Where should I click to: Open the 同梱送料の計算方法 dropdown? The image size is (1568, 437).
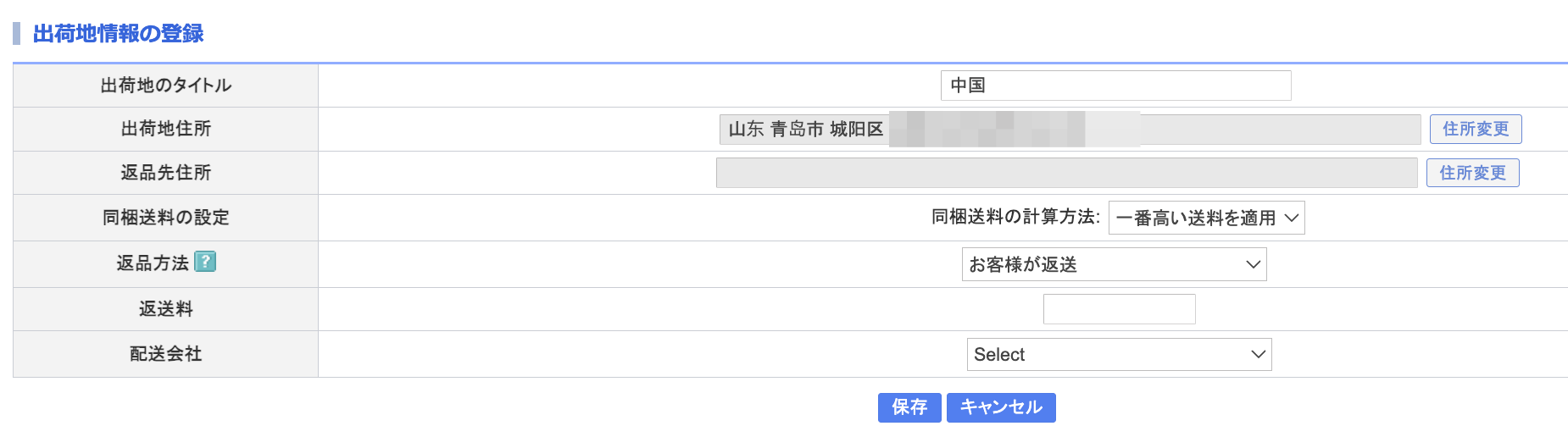tap(1206, 218)
